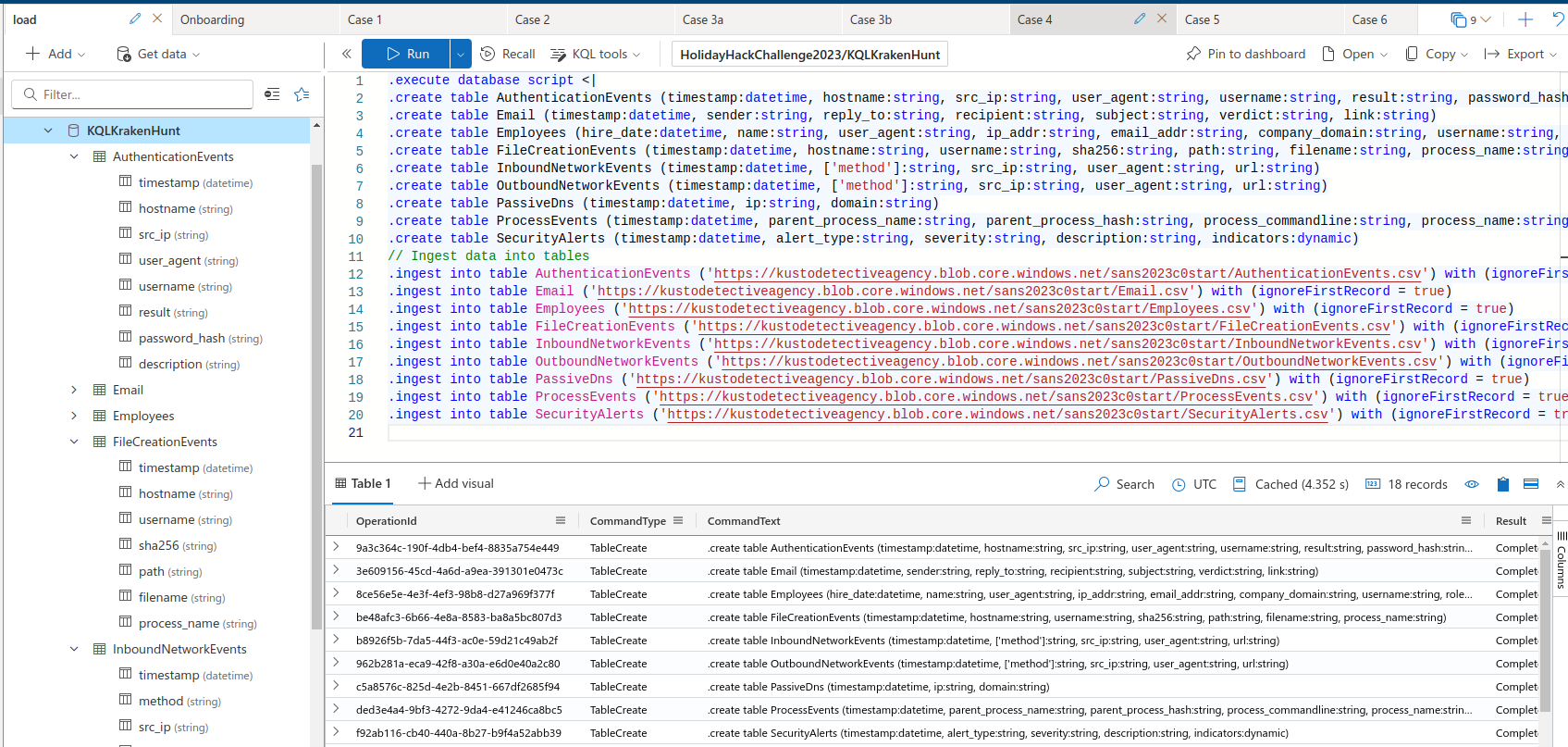Click the SecurityAlerts.csv blob URL in editor
Image resolution: width=1568 pixels, height=747 pixels.
click(997, 414)
